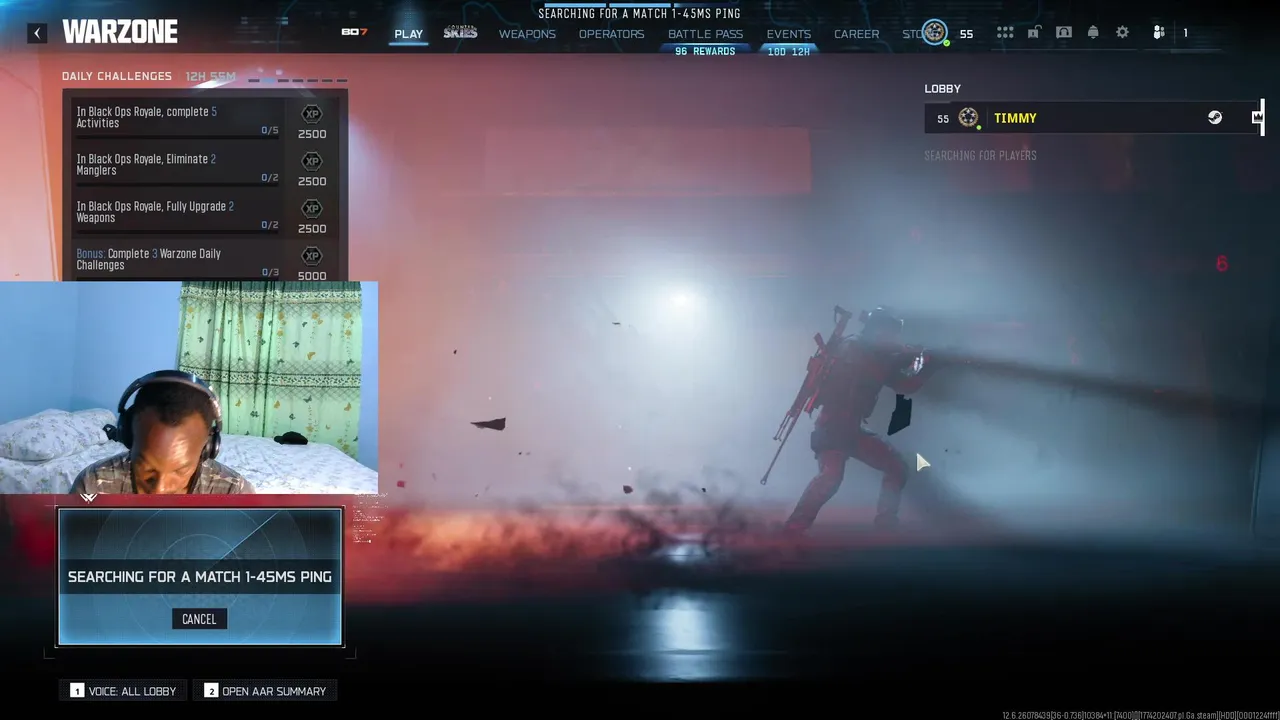
Task: Cancel the match search
Action: click(x=199, y=619)
